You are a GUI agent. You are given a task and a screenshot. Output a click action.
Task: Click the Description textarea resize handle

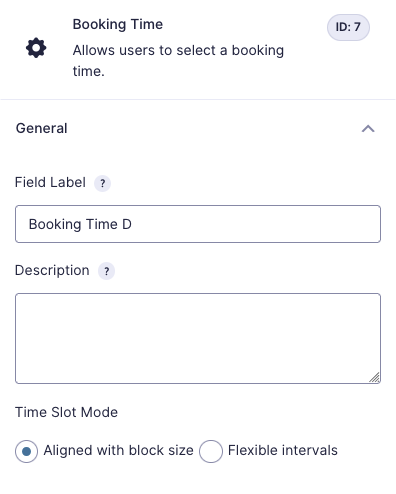click(x=374, y=377)
